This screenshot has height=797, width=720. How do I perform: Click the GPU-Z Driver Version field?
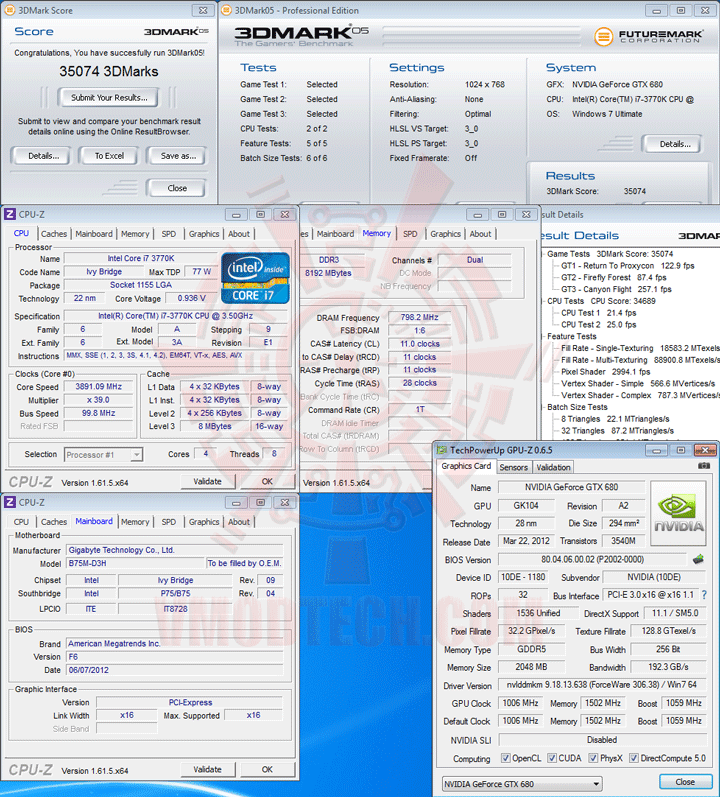[602, 685]
